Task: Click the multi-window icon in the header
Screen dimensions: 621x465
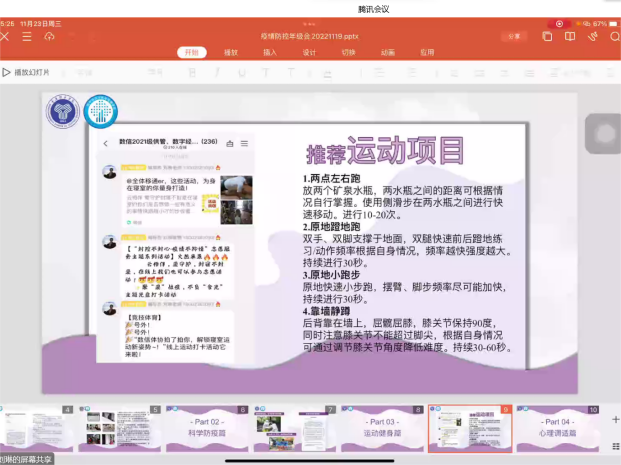Action: [547, 36]
